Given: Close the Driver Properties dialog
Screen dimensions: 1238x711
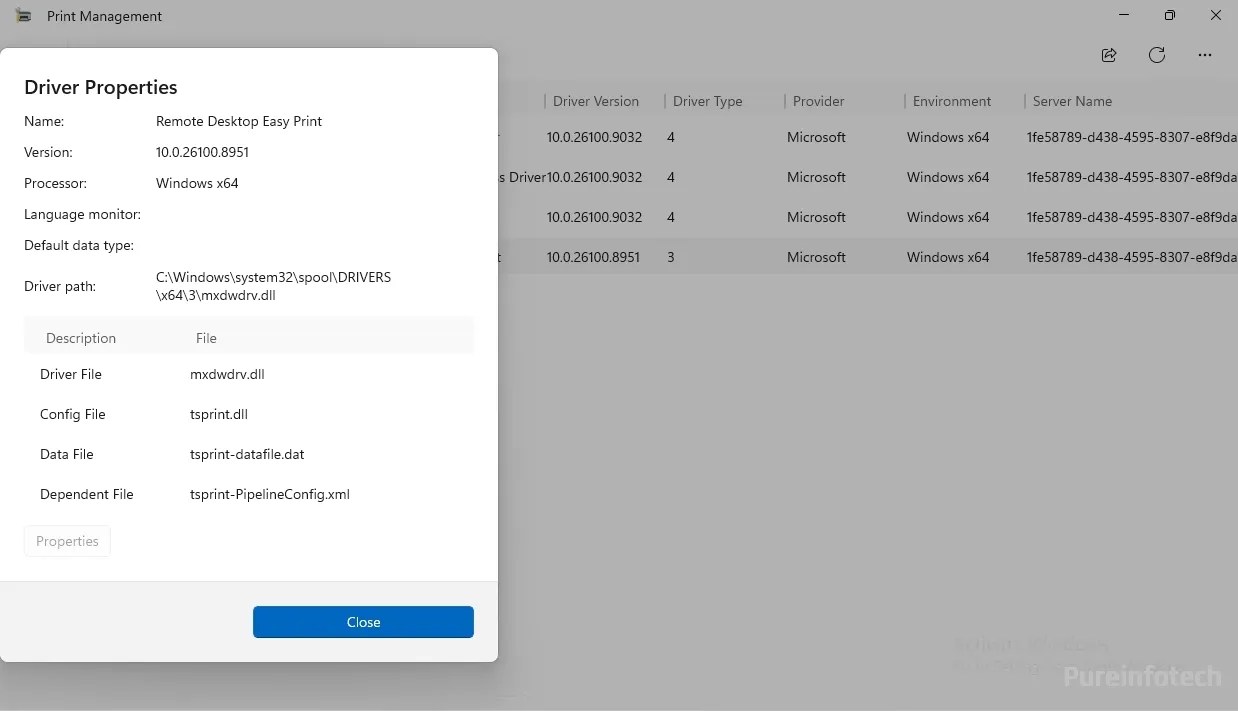Looking at the screenshot, I should click(x=363, y=622).
